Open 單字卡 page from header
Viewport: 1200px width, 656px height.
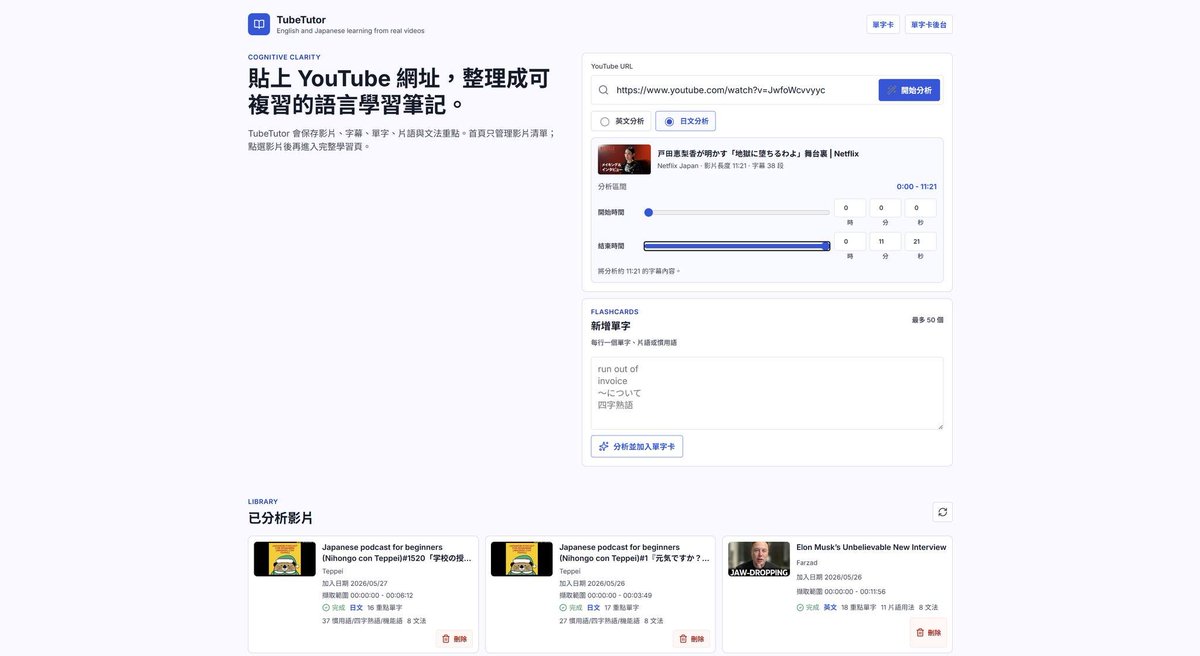pyautogui.click(x=883, y=24)
